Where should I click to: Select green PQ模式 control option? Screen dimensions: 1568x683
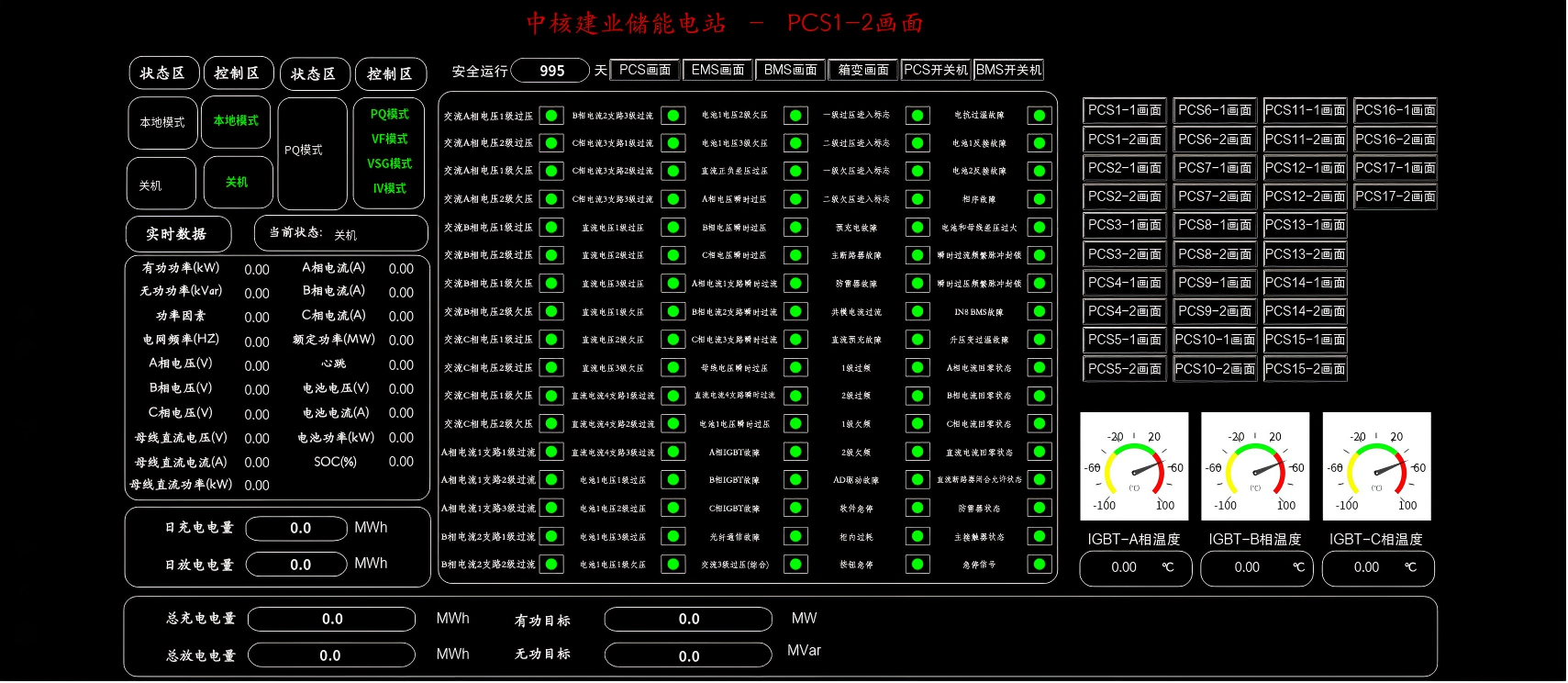pos(389,115)
